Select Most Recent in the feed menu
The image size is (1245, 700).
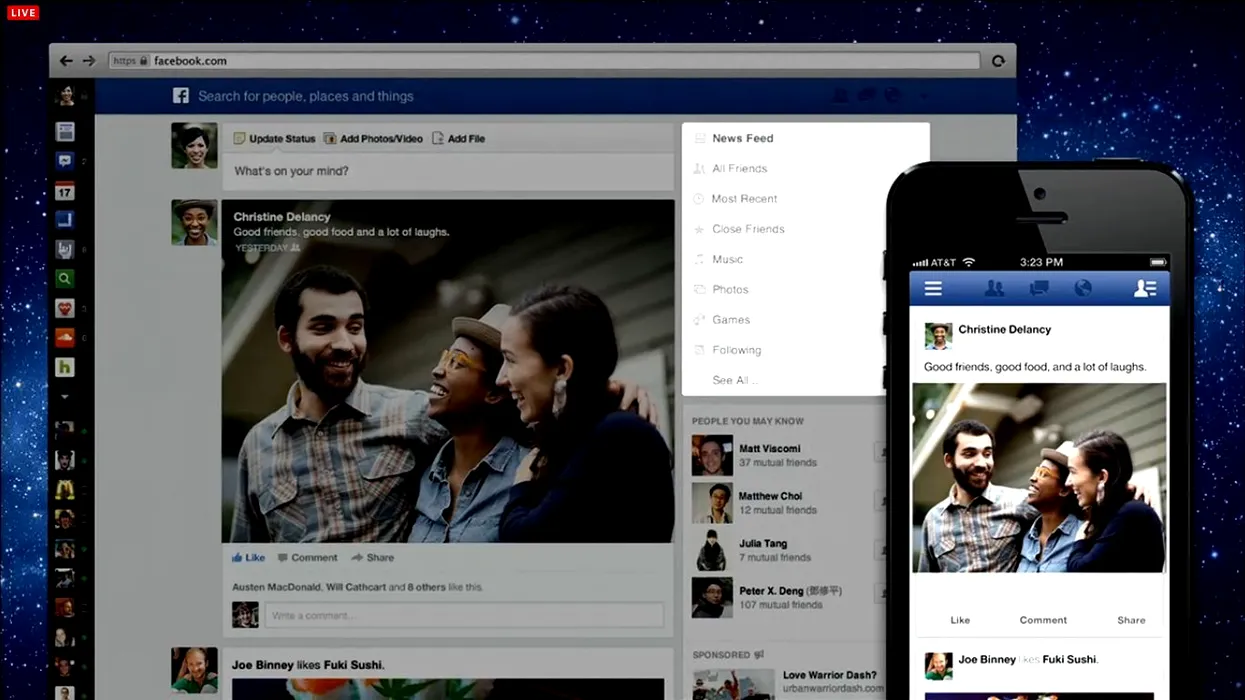coord(744,199)
